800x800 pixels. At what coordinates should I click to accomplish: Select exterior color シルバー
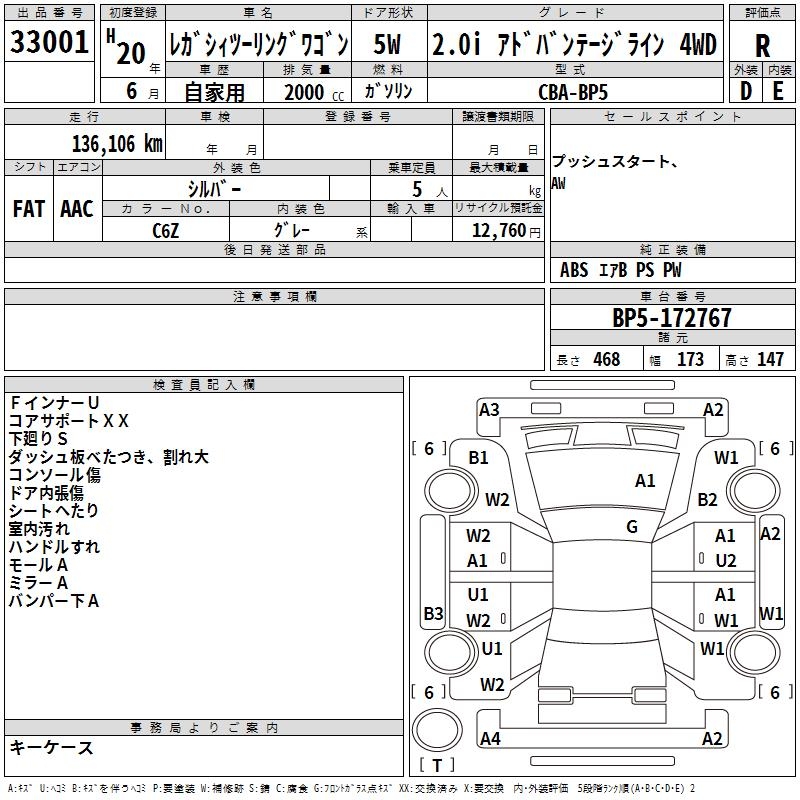coord(214,189)
